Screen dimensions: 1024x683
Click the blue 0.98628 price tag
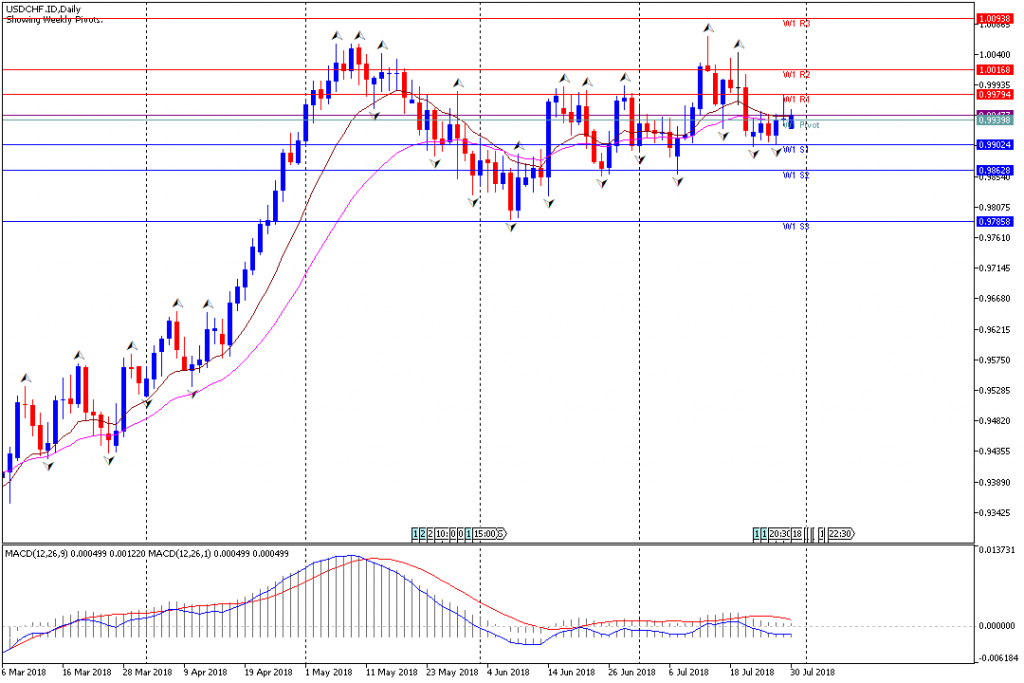pos(998,171)
